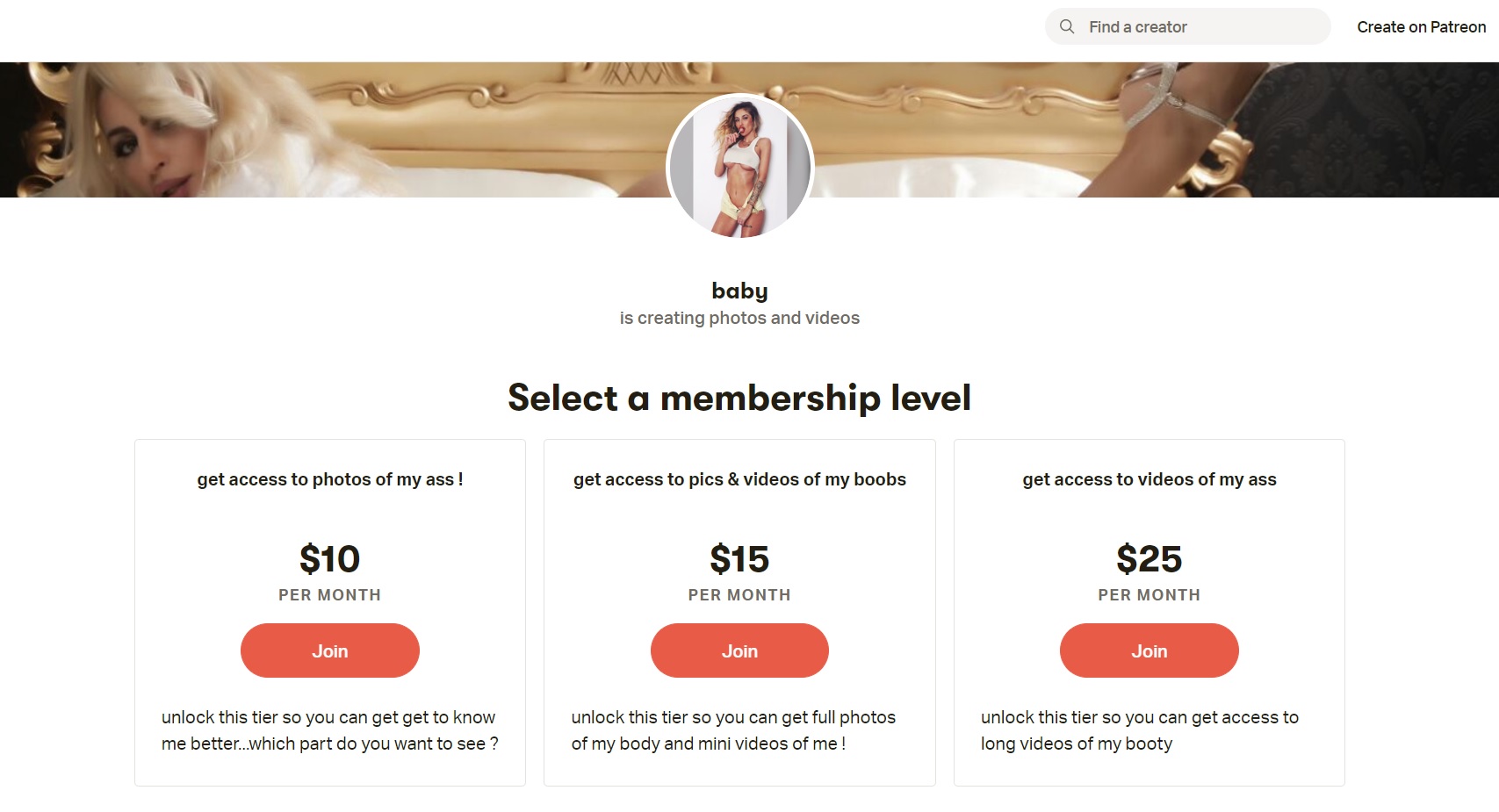
Task: Click the title of the $15 tier card
Action: pyautogui.click(x=739, y=479)
